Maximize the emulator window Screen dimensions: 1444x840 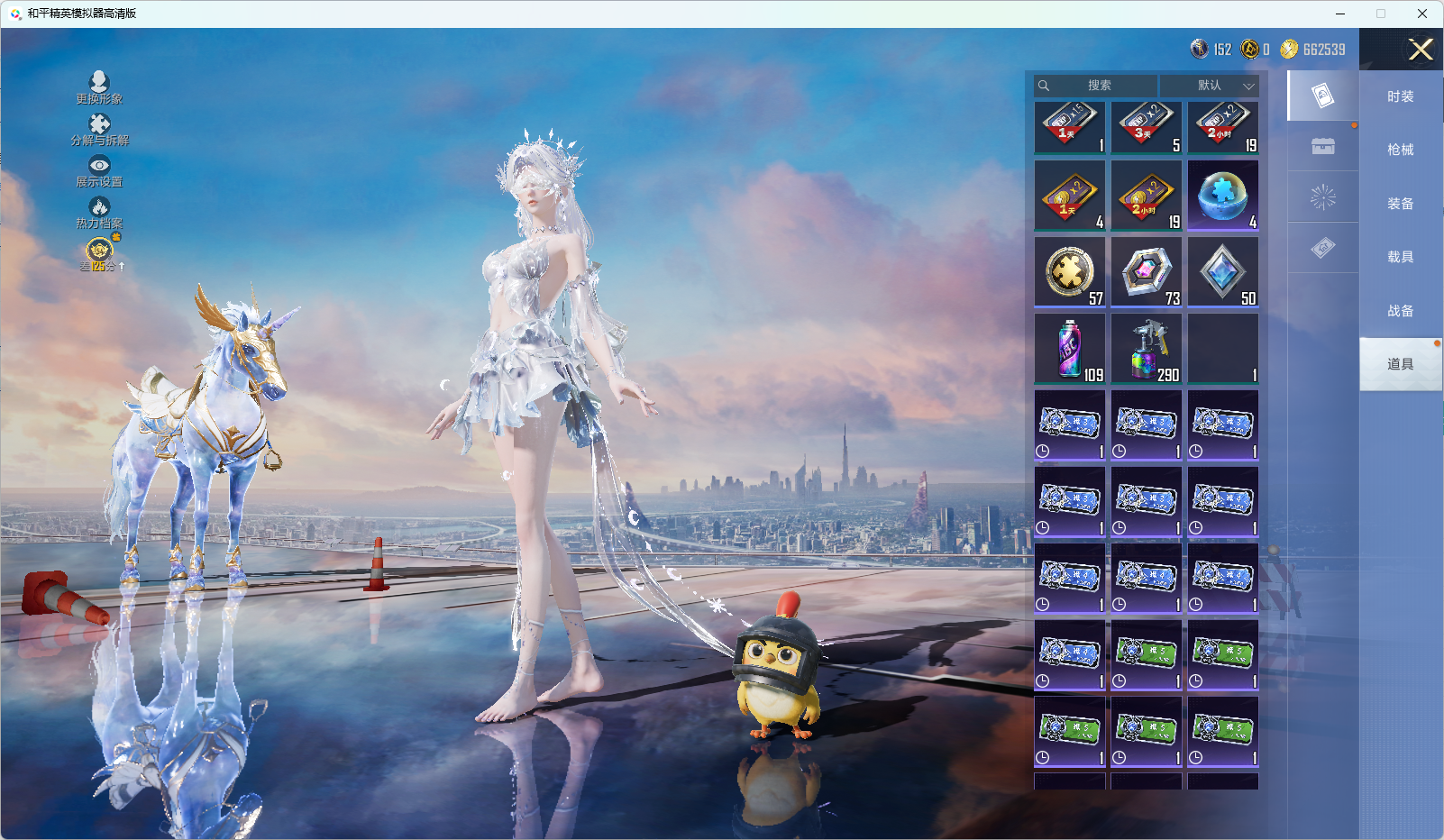(x=1381, y=14)
